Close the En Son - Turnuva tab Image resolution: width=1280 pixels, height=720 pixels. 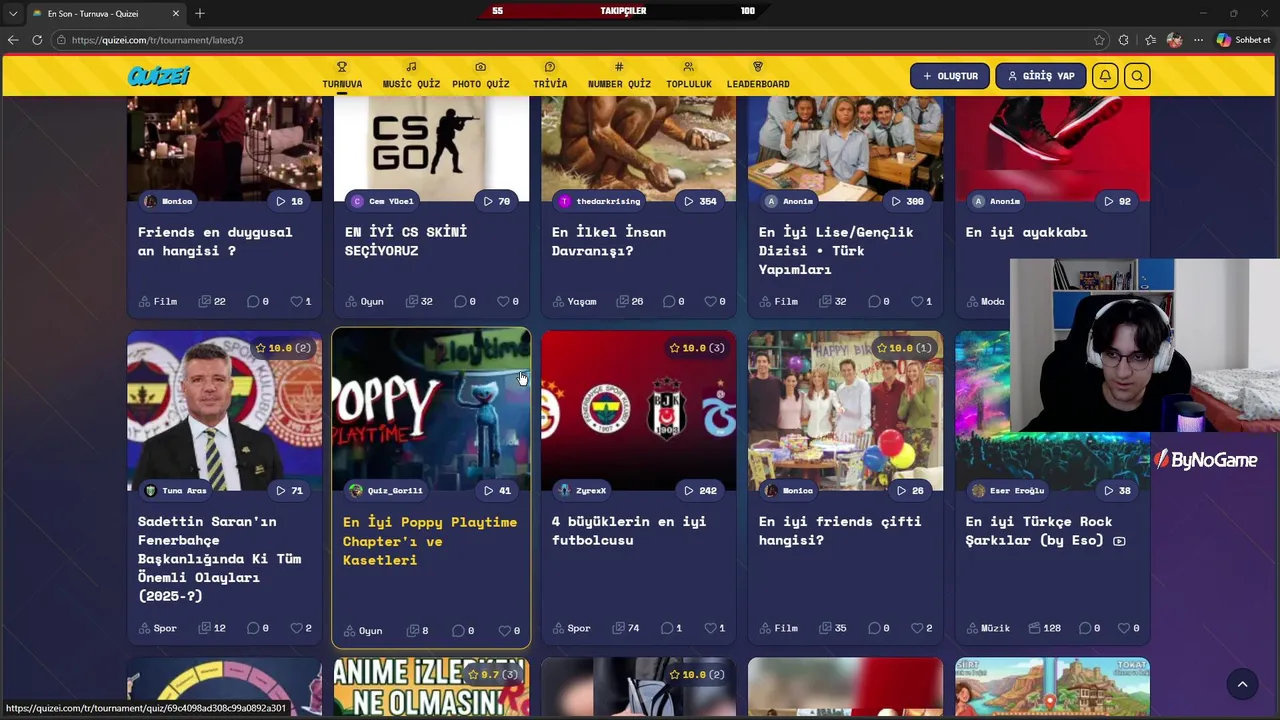[x=176, y=13]
